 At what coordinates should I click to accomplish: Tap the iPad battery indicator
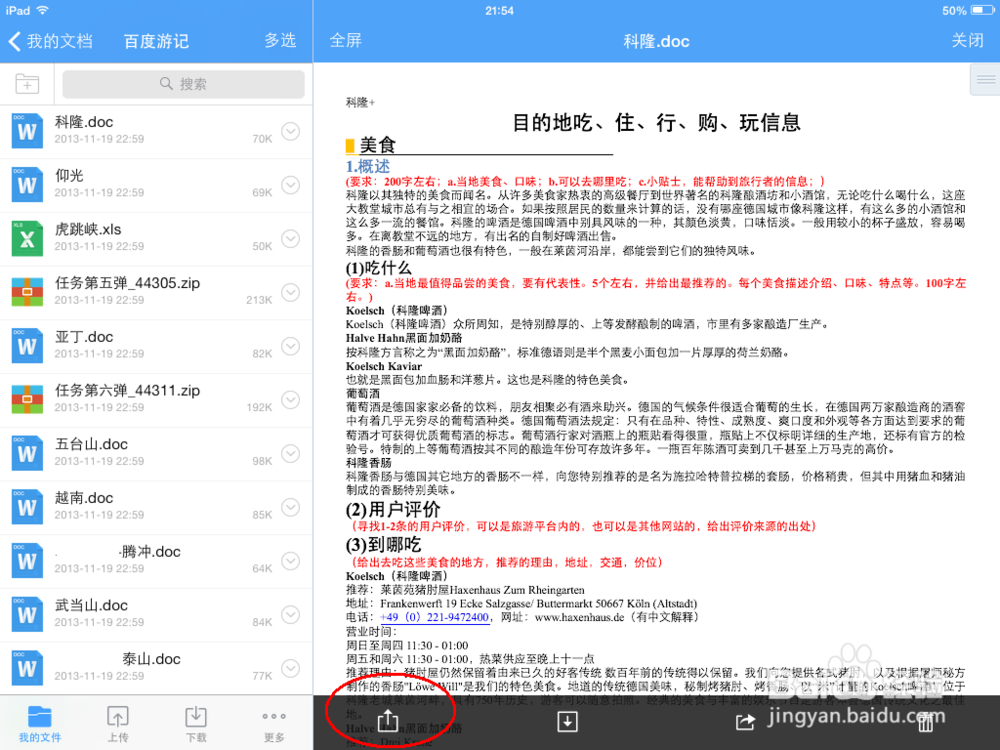pyautogui.click(x=982, y=10)
